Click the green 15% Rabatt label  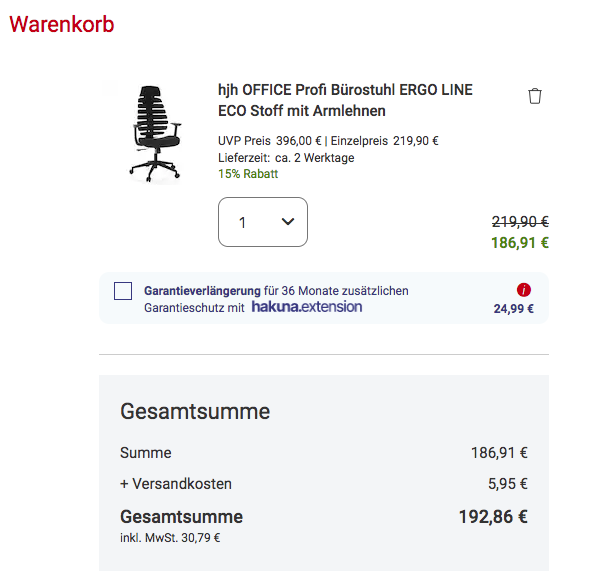pos(248,174)
